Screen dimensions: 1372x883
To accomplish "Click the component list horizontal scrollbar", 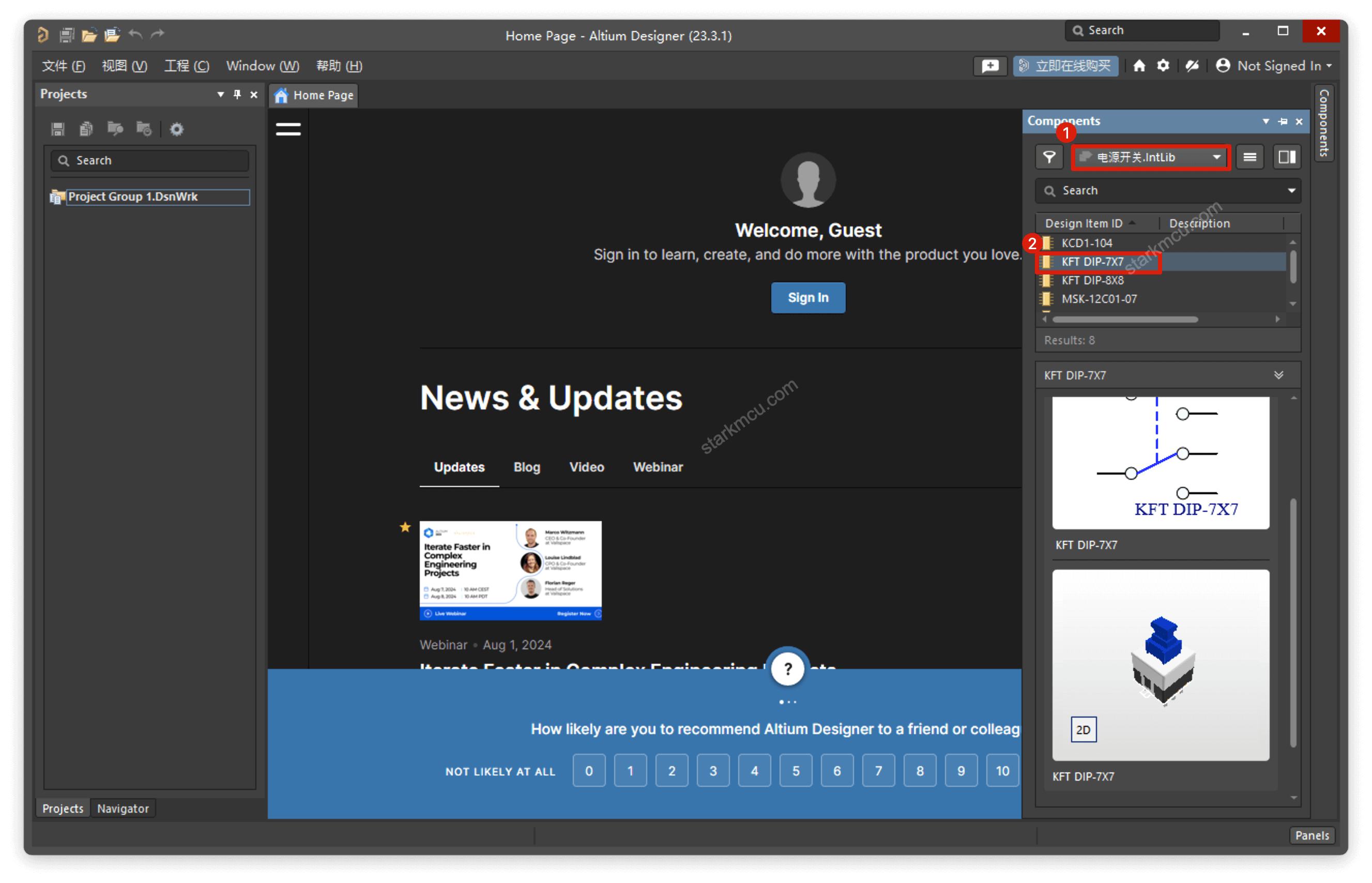I will [1124, 319].
